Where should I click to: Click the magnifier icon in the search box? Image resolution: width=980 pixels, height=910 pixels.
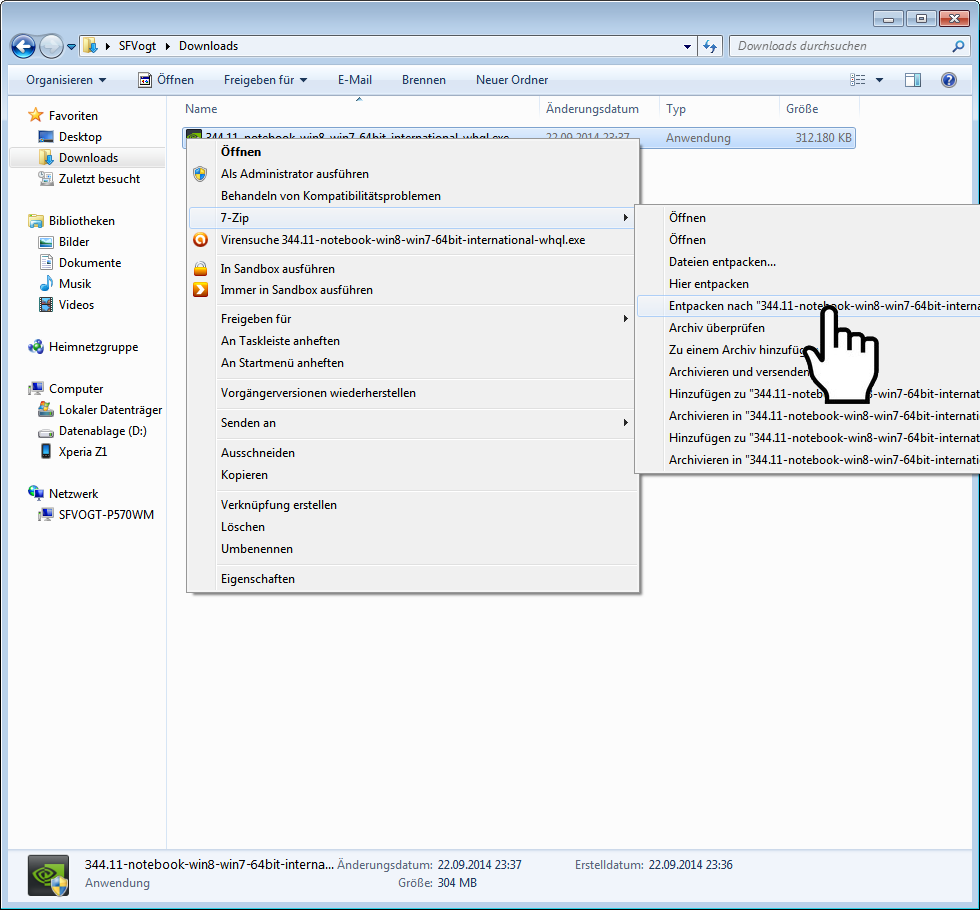click(x=958, y=46)
